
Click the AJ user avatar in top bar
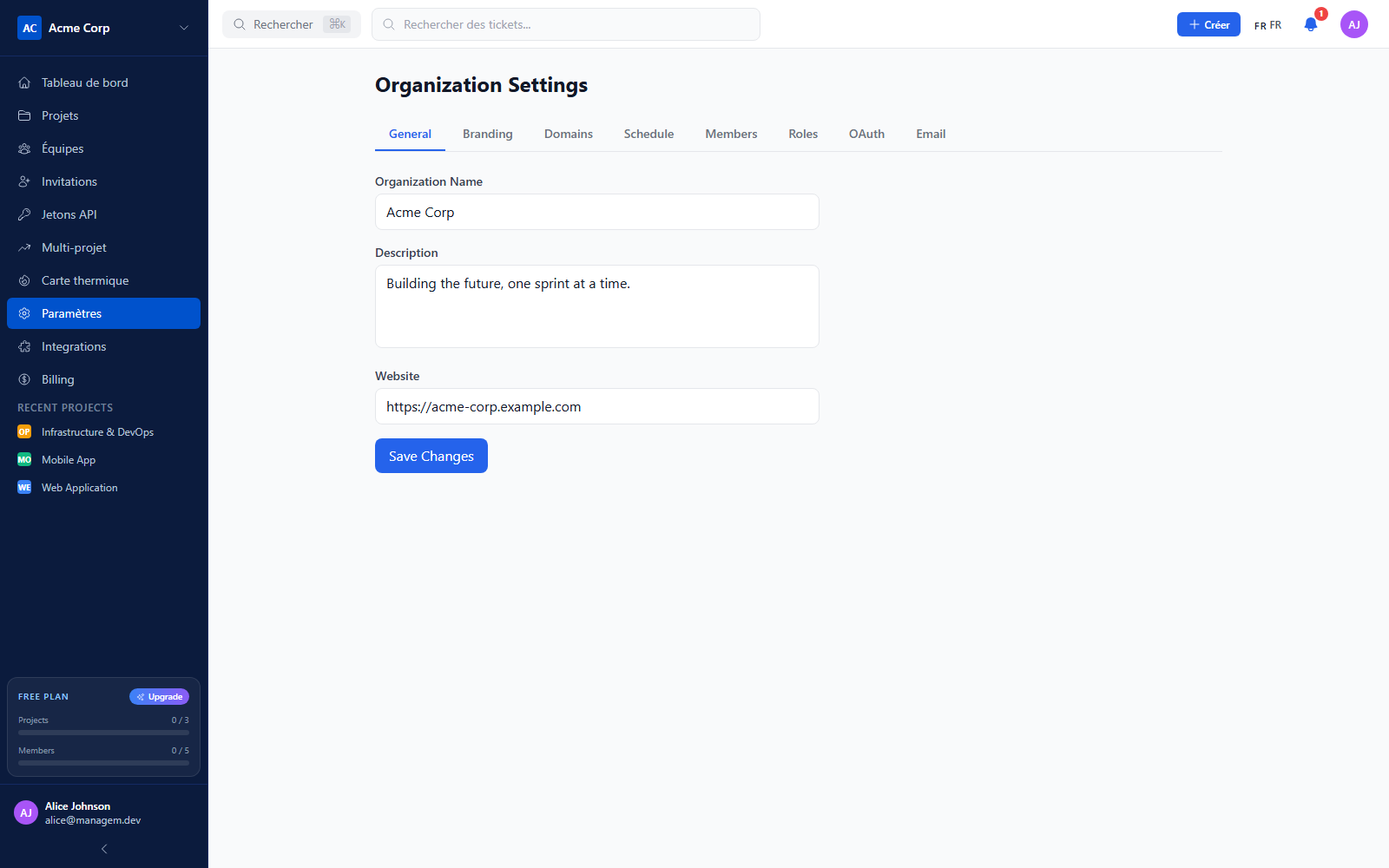1354,24
